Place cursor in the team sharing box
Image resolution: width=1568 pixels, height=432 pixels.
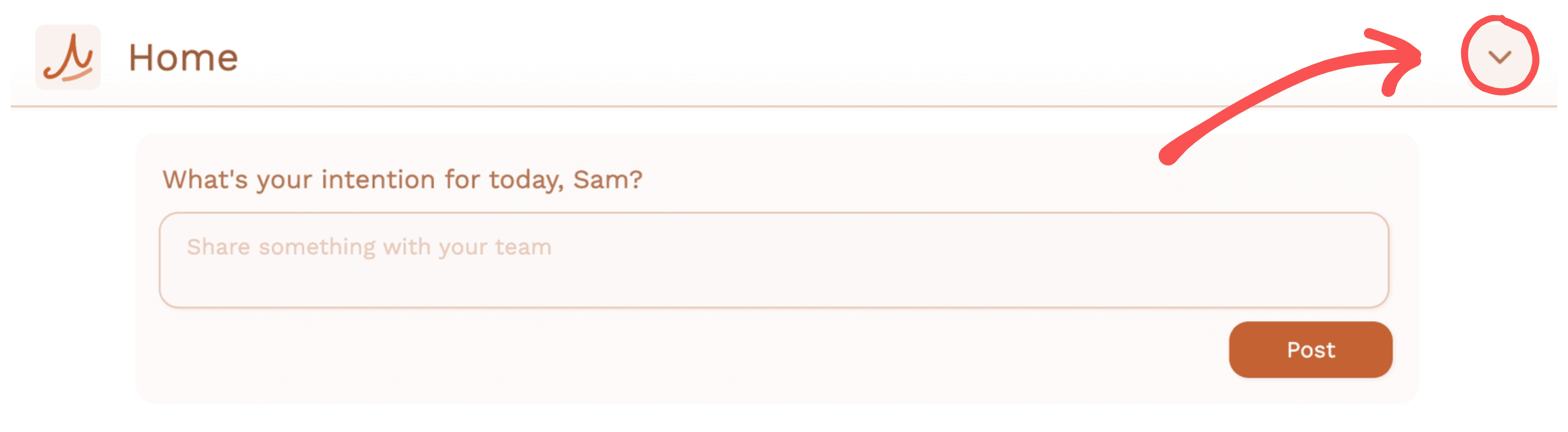[773, 260]
